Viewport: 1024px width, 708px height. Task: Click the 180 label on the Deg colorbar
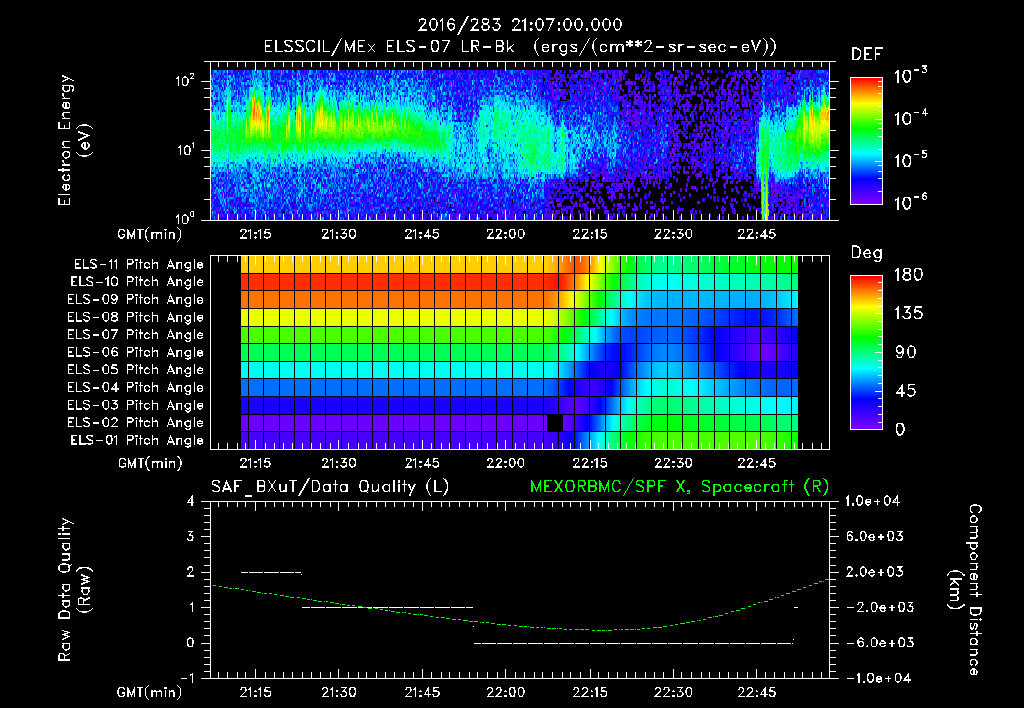(908, 275)
